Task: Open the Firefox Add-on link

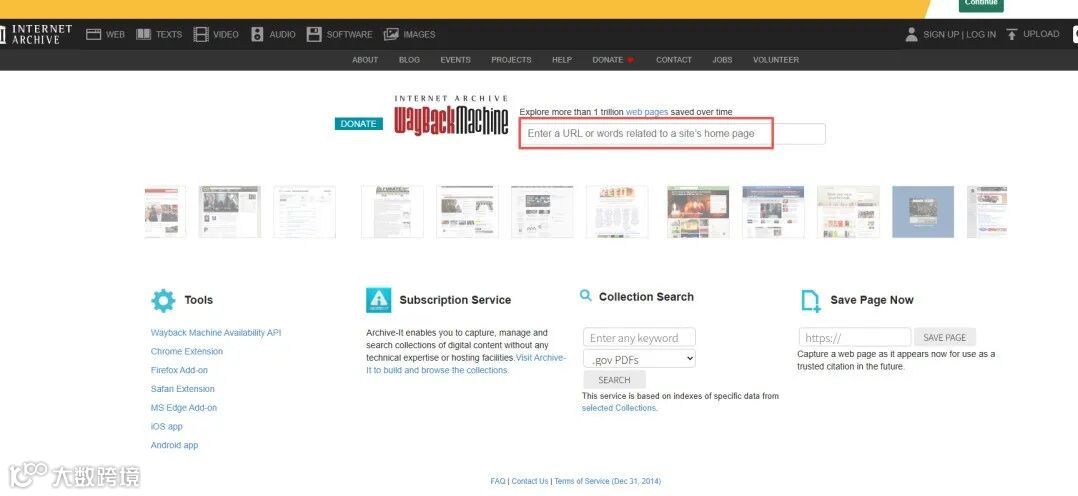Action: tap(179, 370)
